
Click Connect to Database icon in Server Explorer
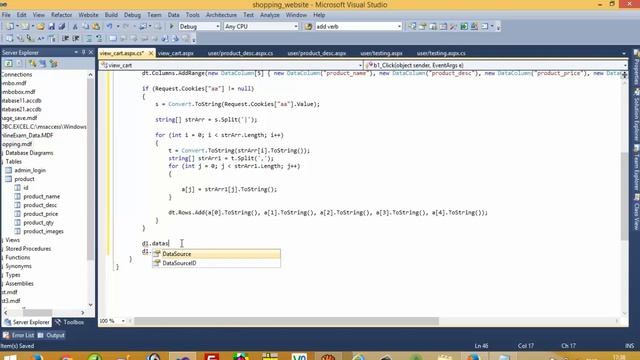[33, 64]
